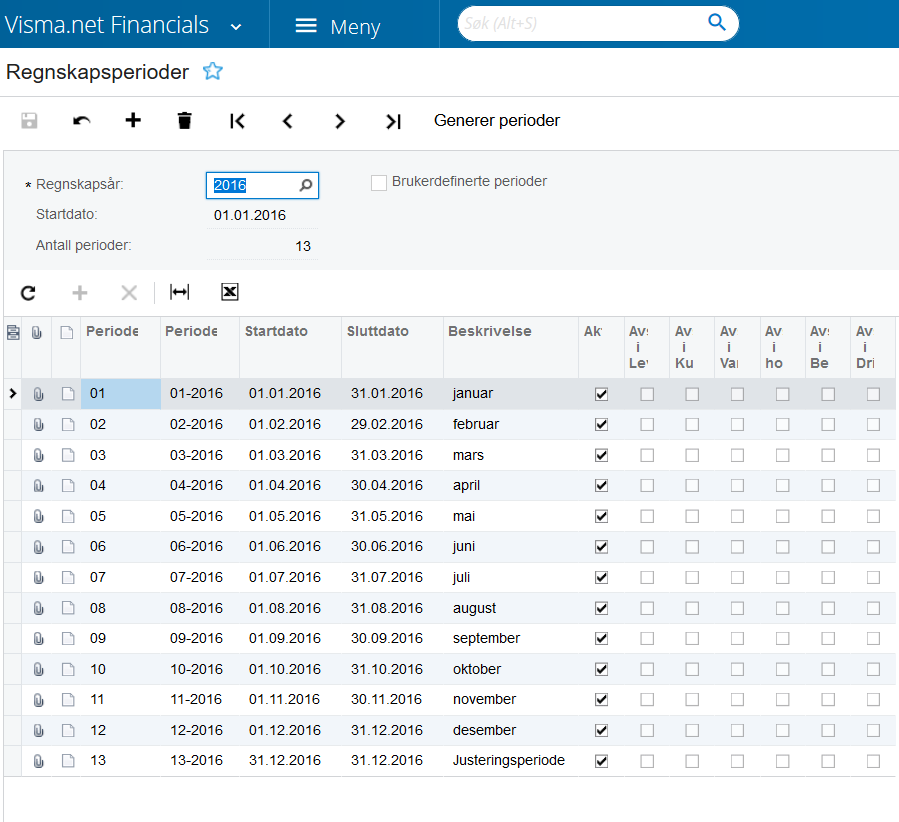Add a new record with top plus icon

click(x=133, y=120)
